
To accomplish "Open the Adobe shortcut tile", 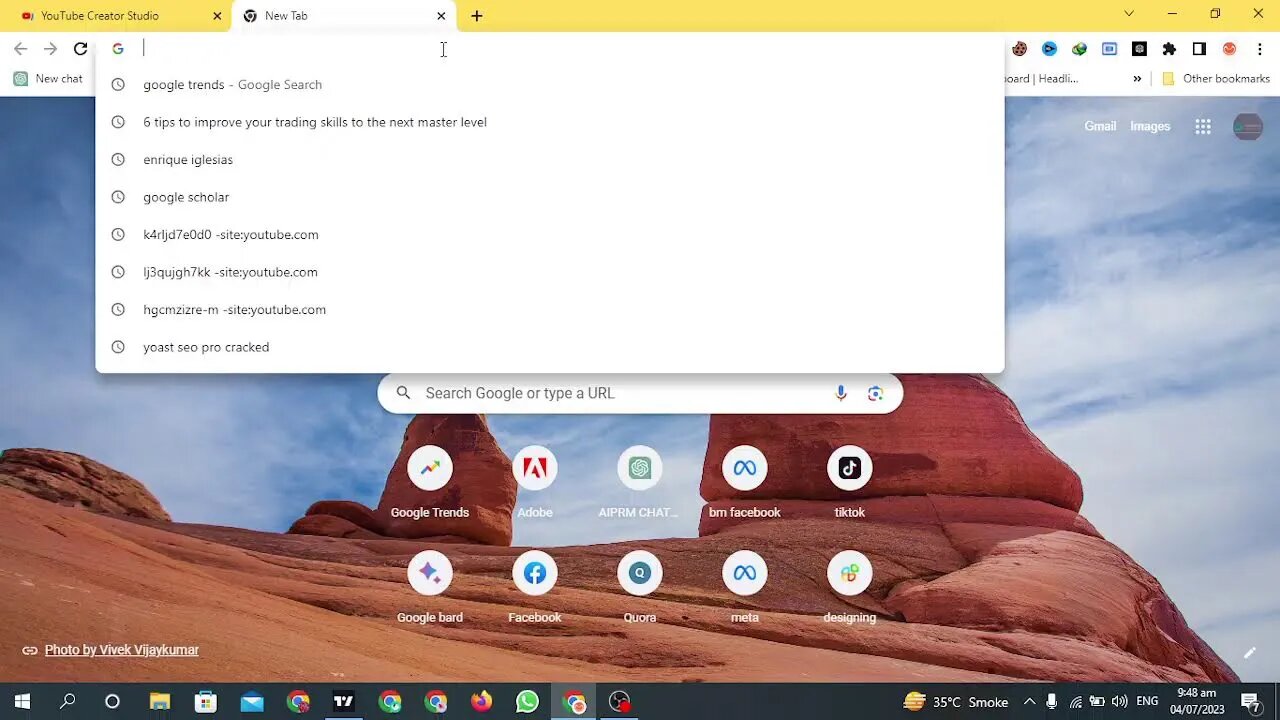I will click(x=535, y=484).
